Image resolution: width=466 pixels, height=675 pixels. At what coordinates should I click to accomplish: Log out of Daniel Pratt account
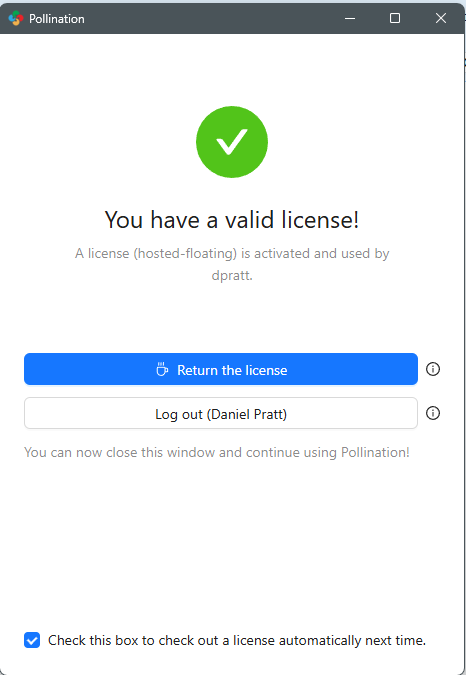coord(221,413)
